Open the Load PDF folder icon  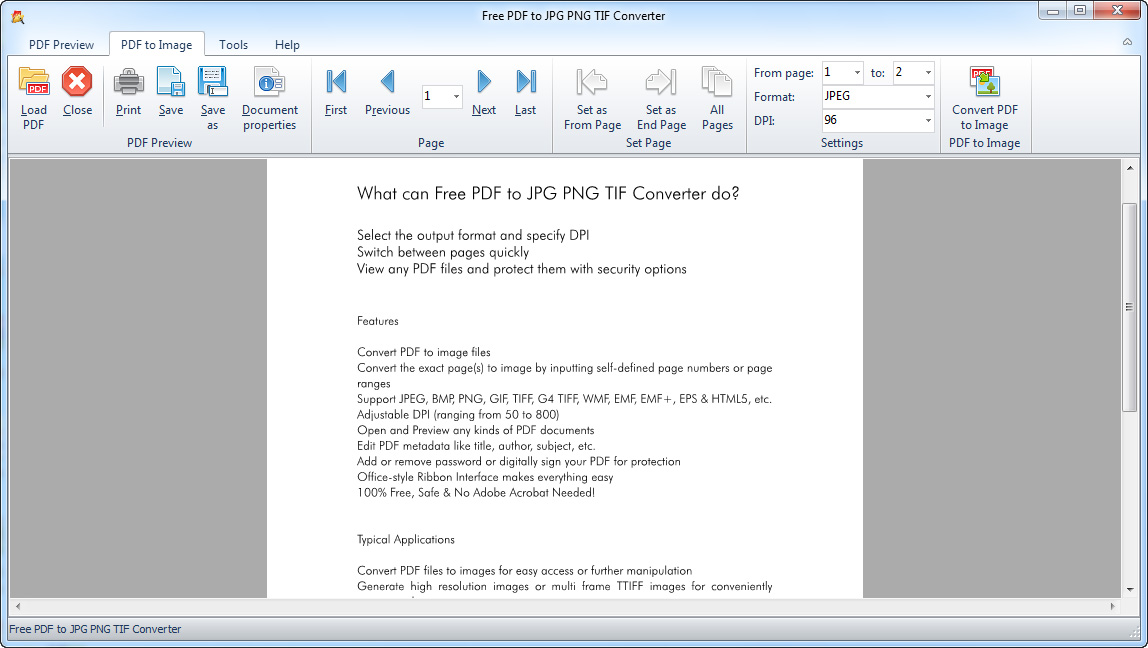tap(34, 81)
